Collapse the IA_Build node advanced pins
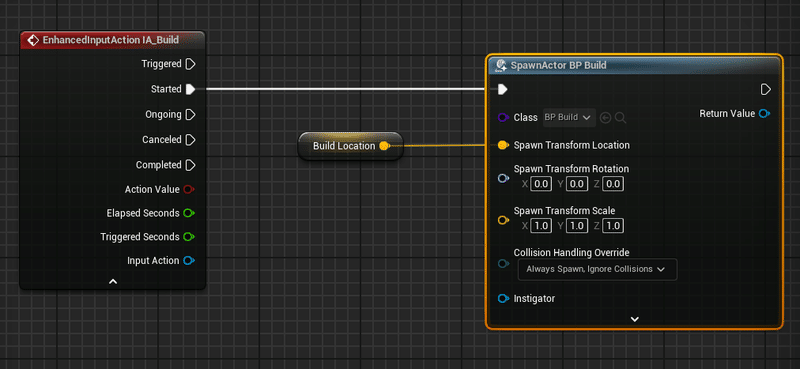Screen dimensions: 800x369 tap(113, 281)
